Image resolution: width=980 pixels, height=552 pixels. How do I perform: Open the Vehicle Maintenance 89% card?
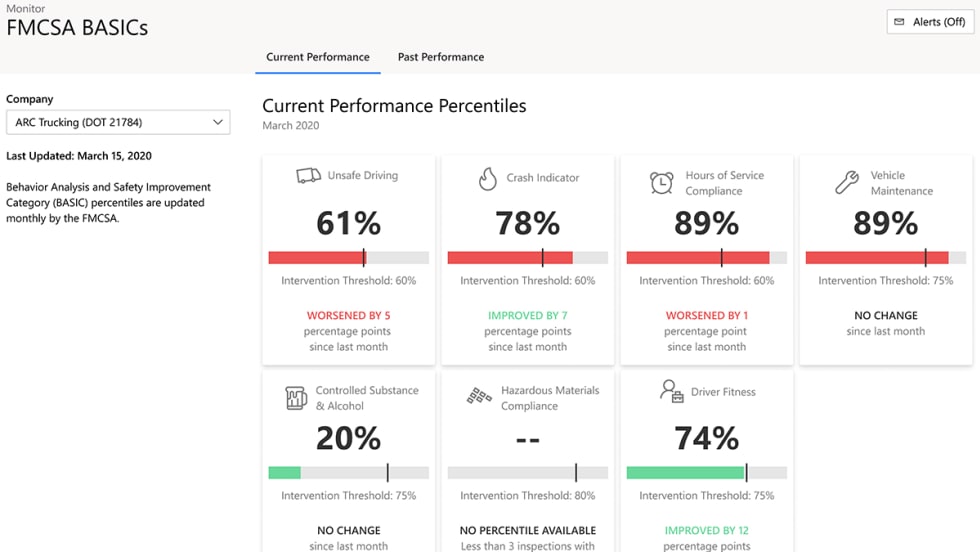pyautogui.click(x=885, y=260)
